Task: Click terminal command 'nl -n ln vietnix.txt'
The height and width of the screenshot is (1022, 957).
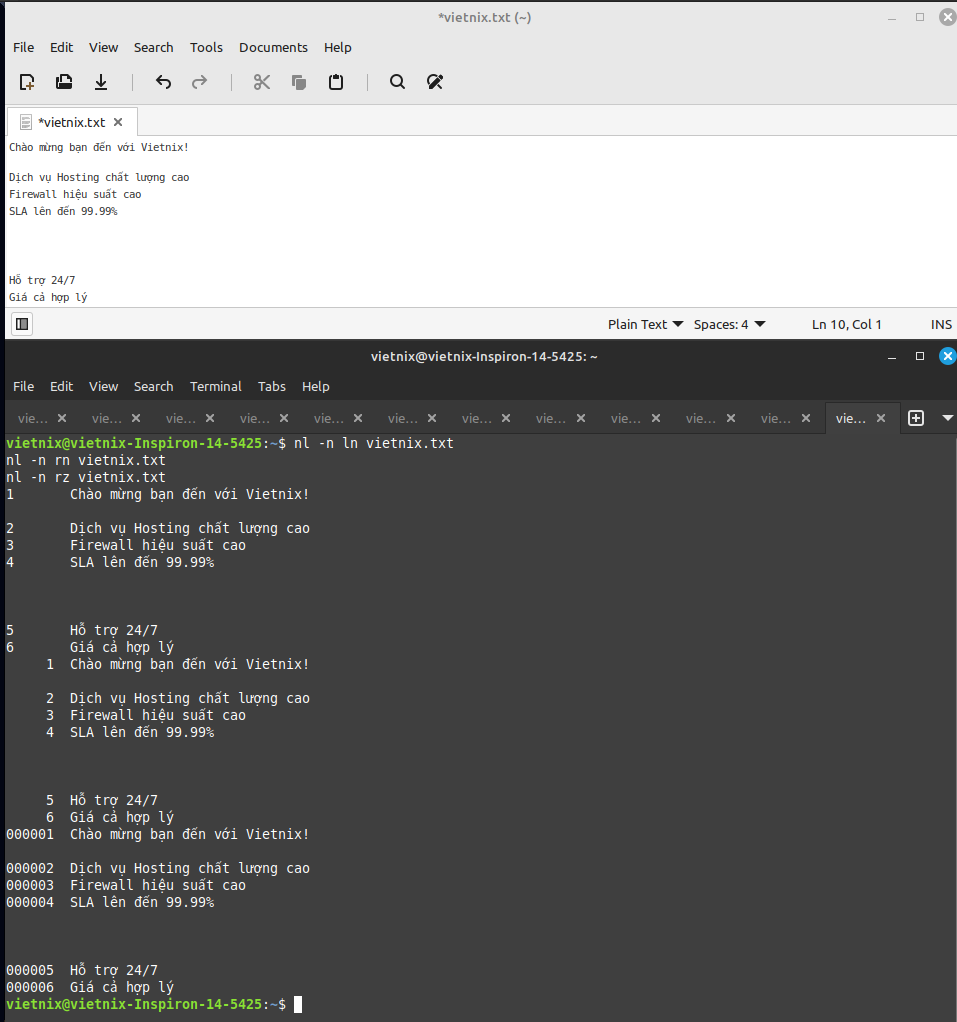Action: (374, 443)
